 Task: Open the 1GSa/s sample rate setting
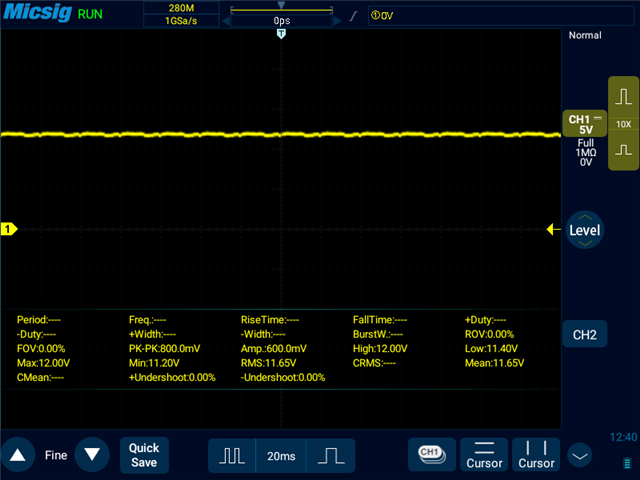click(x=181, y=21)
